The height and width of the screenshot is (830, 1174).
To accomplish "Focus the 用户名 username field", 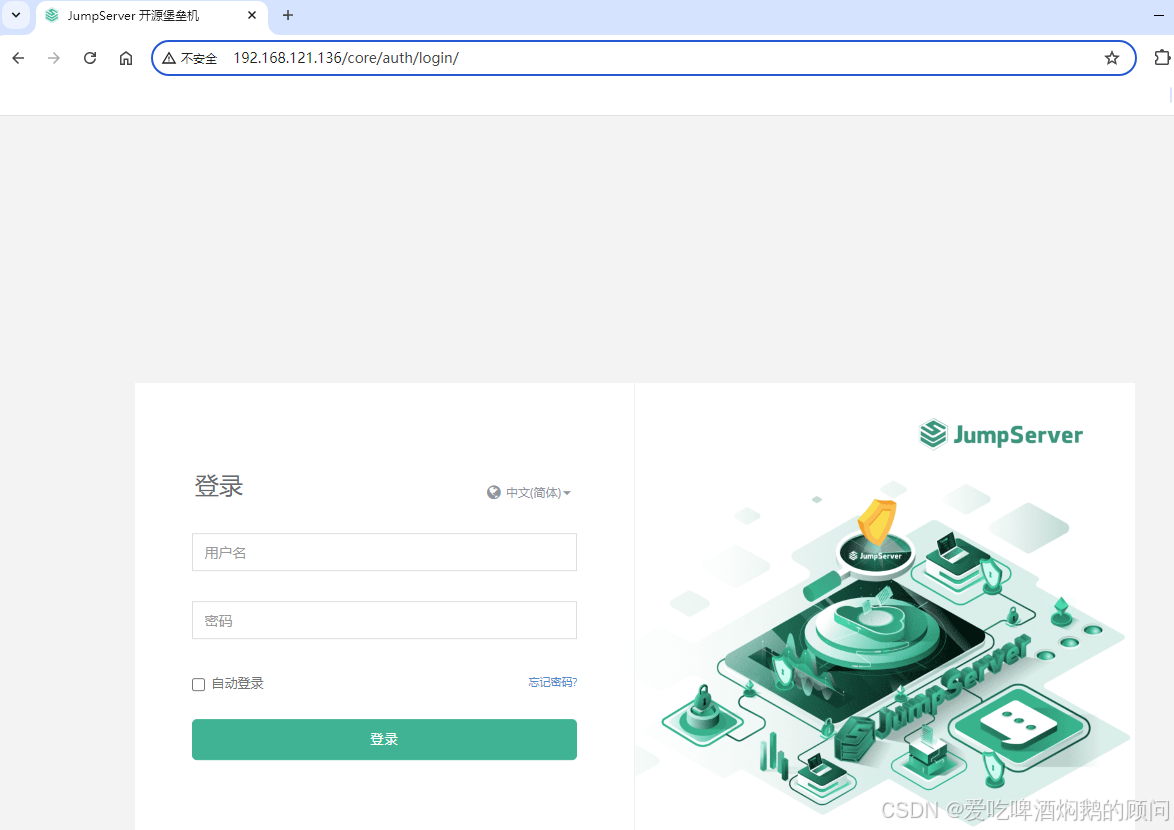I will point(384,552).
